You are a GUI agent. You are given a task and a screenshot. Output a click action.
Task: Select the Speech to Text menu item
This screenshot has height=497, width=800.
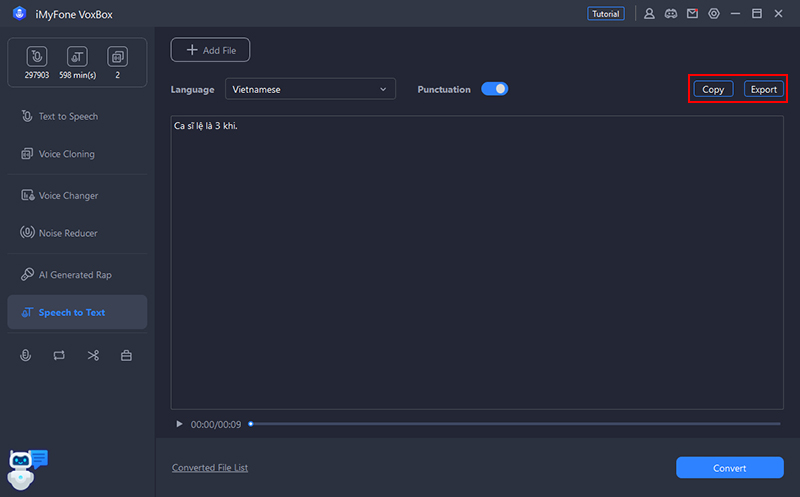click(x=77, y=312)
